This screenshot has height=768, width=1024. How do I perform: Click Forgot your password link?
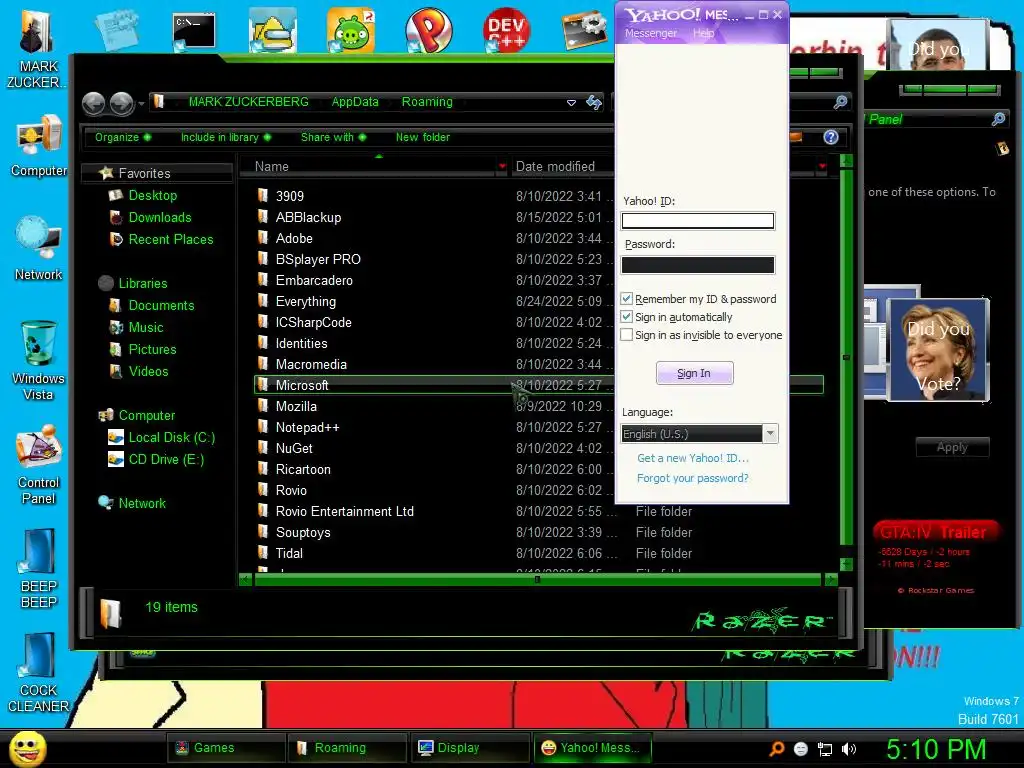click(x=693, y=478)
